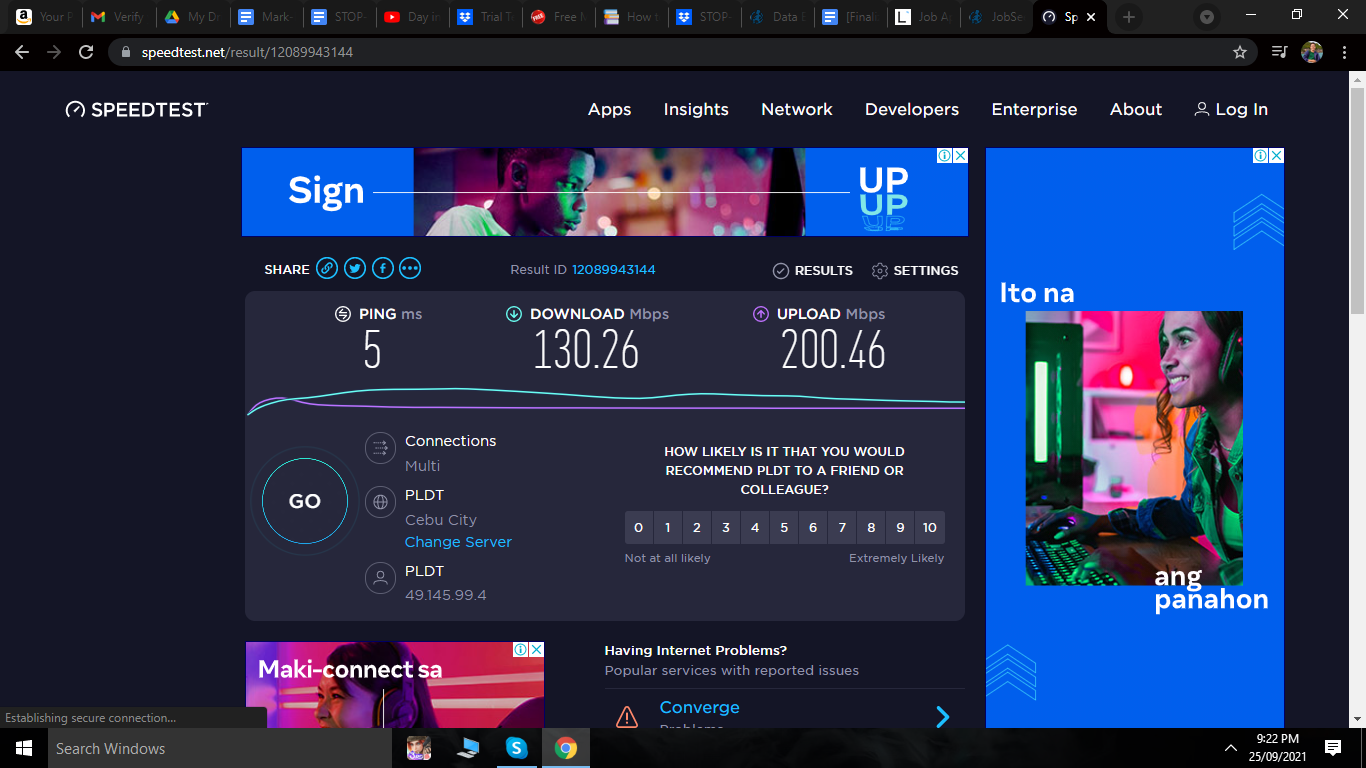Click the Log In link
Screen dimensions: 1366x768
pos(1231,110)
